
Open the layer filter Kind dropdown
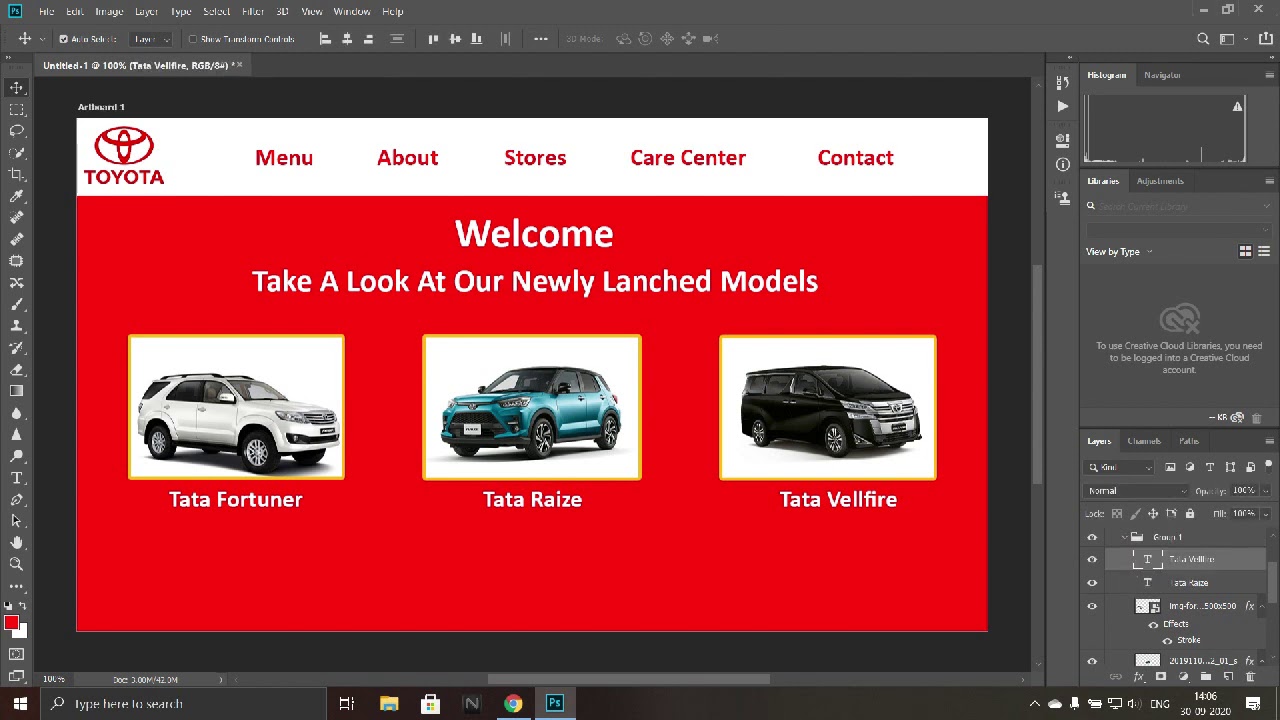coord(1120,467)
